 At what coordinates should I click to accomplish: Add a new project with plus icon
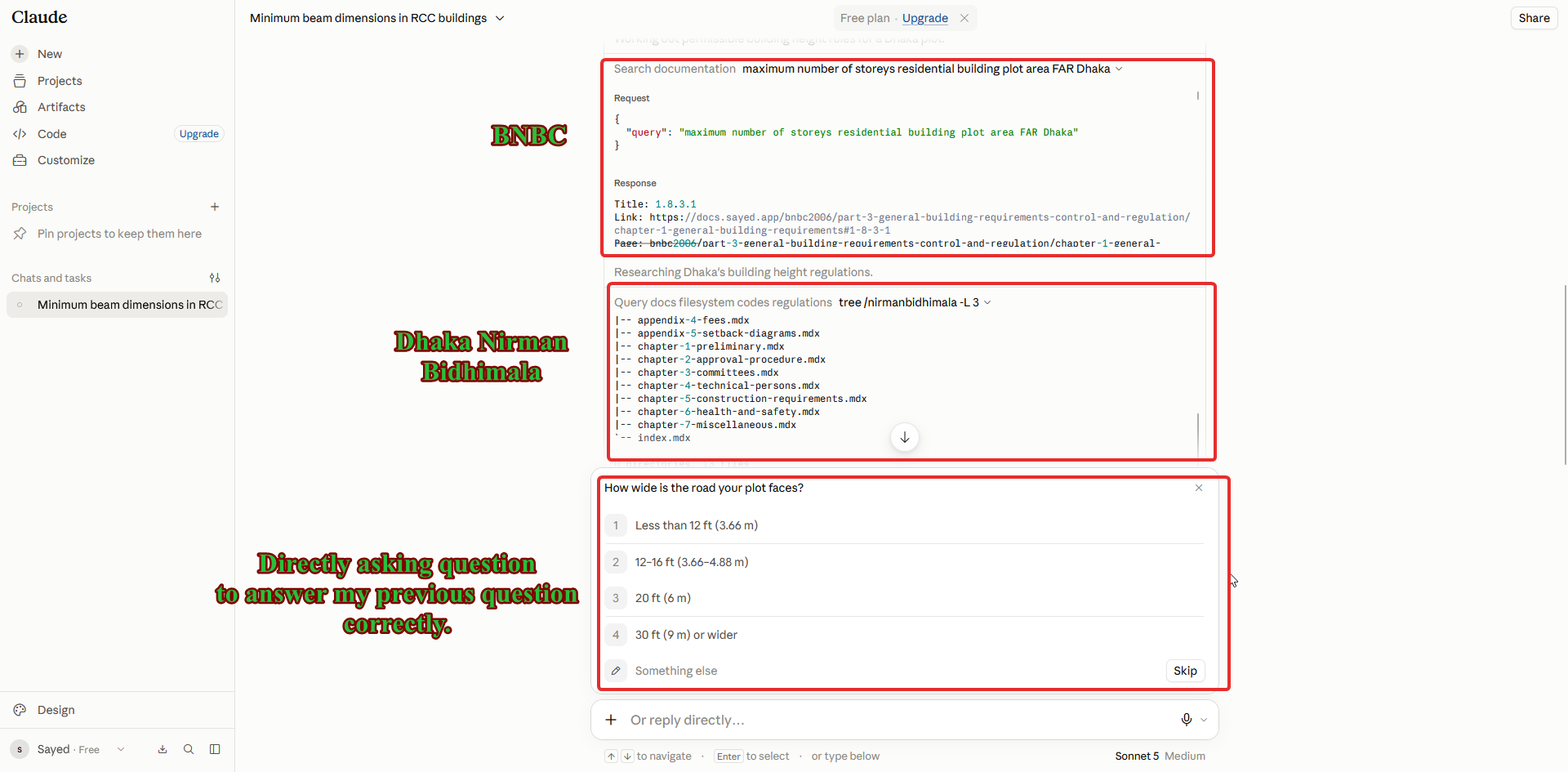215,207
